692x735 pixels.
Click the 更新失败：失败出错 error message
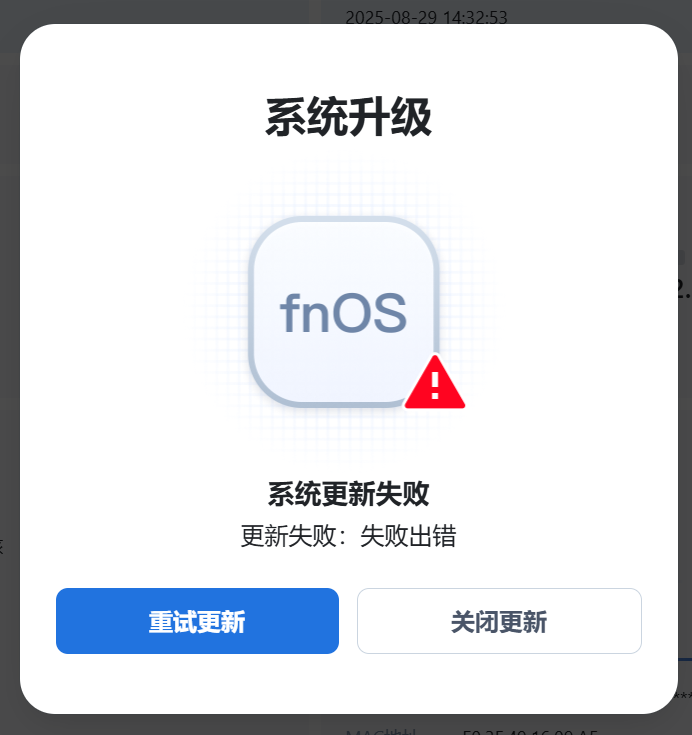click(x=348, y=535)
